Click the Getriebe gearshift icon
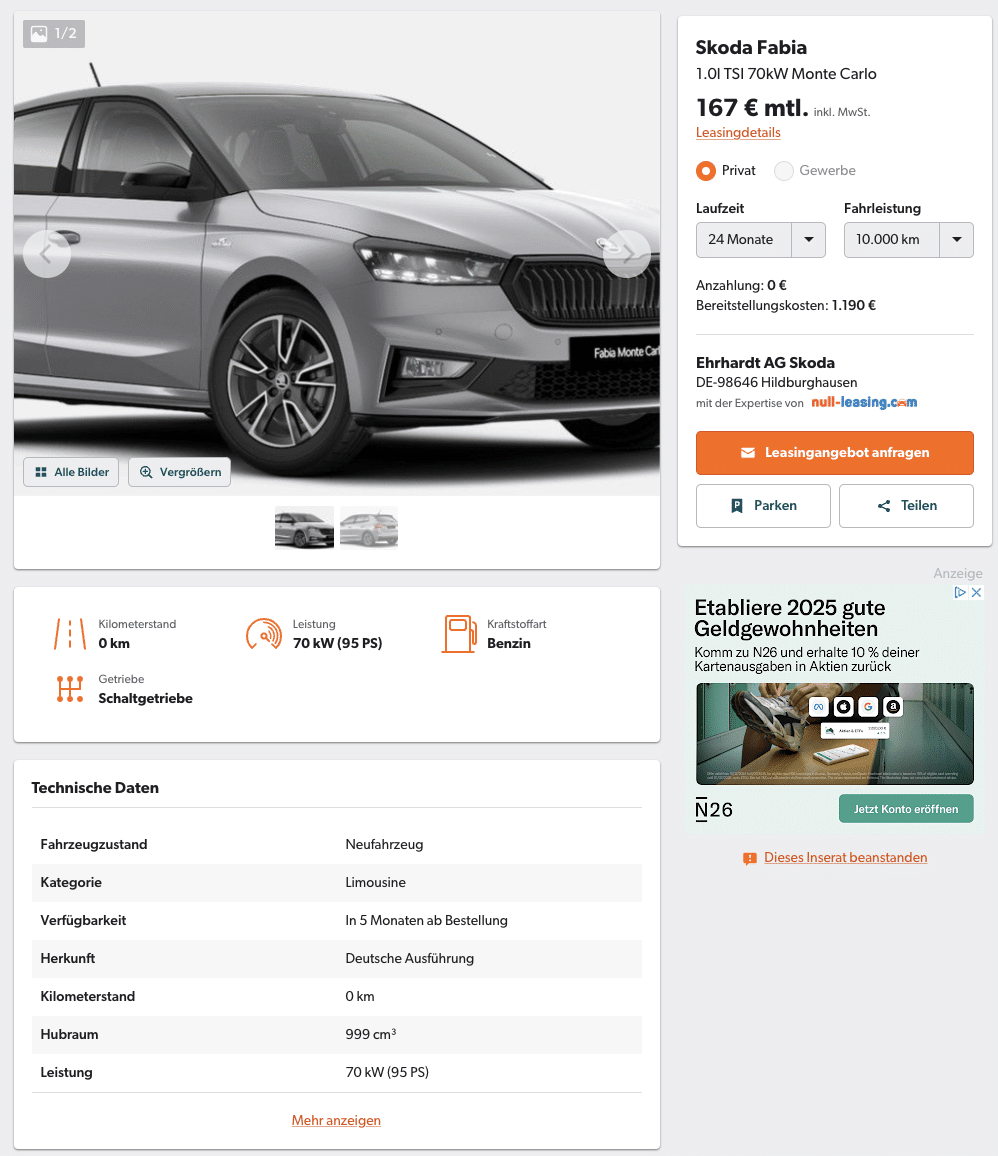998x1156 pixels. click(x=70, y=689)
